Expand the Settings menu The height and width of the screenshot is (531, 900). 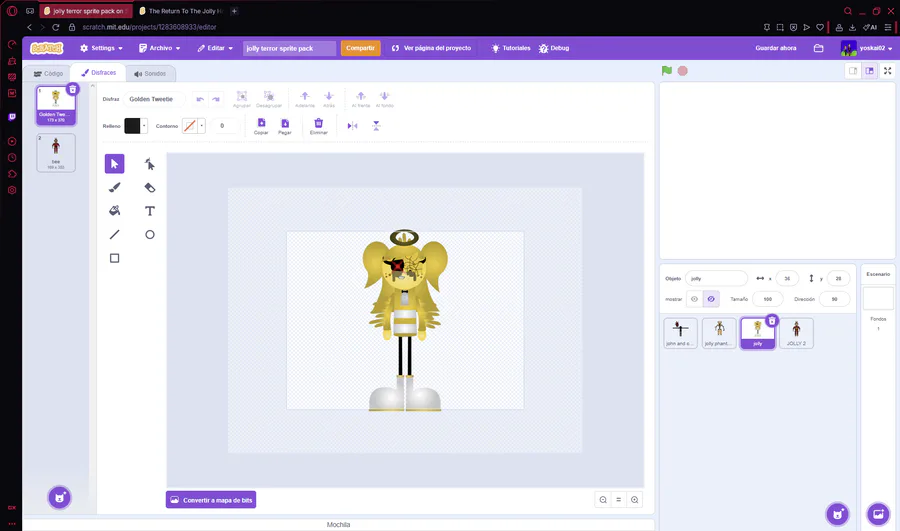[102, 48]
